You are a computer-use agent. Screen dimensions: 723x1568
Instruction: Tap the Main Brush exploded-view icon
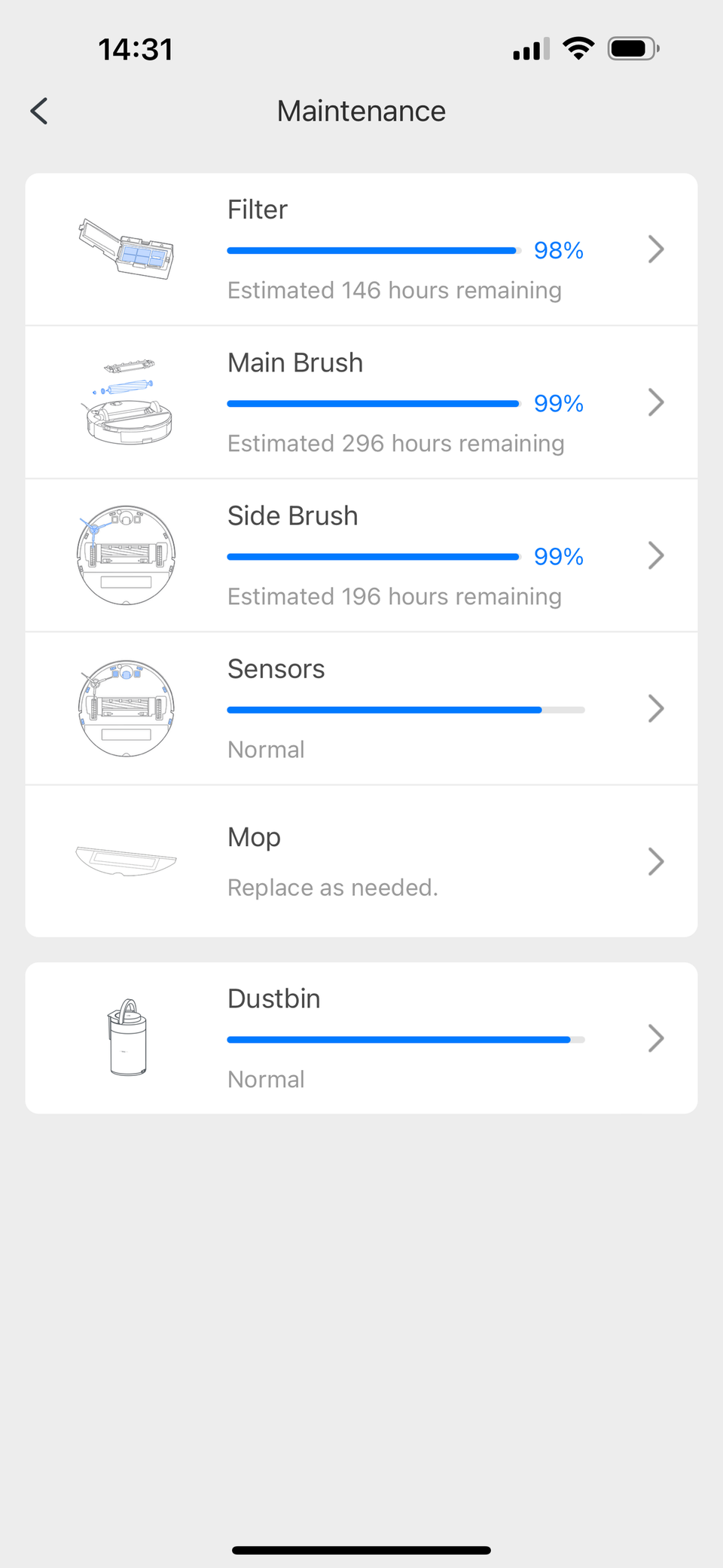point(127,402)
